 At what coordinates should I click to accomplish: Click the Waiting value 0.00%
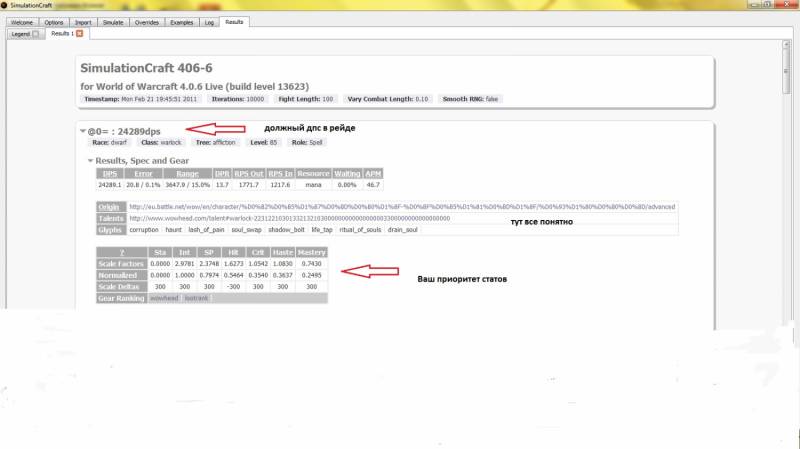pos(347,185)
